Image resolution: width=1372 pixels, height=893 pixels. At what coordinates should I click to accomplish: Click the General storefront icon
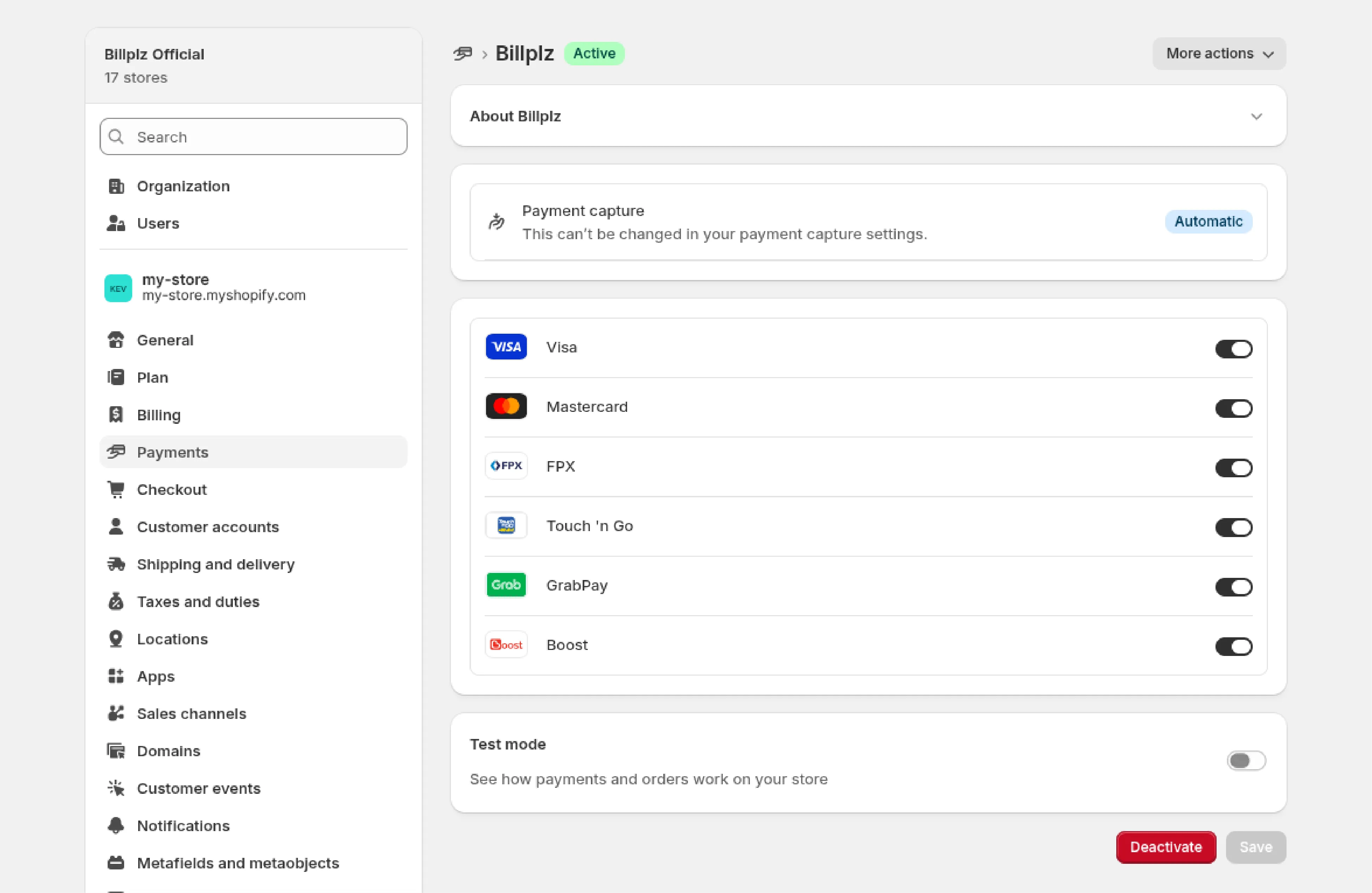click(116, 340)
